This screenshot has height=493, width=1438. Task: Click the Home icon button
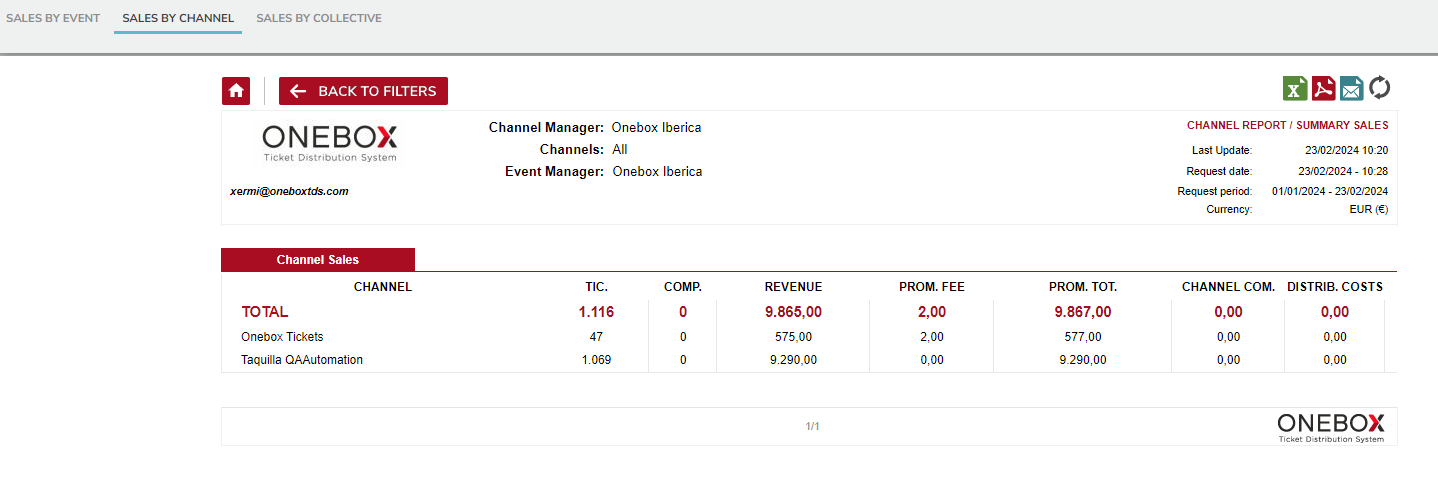click(236, 91)
